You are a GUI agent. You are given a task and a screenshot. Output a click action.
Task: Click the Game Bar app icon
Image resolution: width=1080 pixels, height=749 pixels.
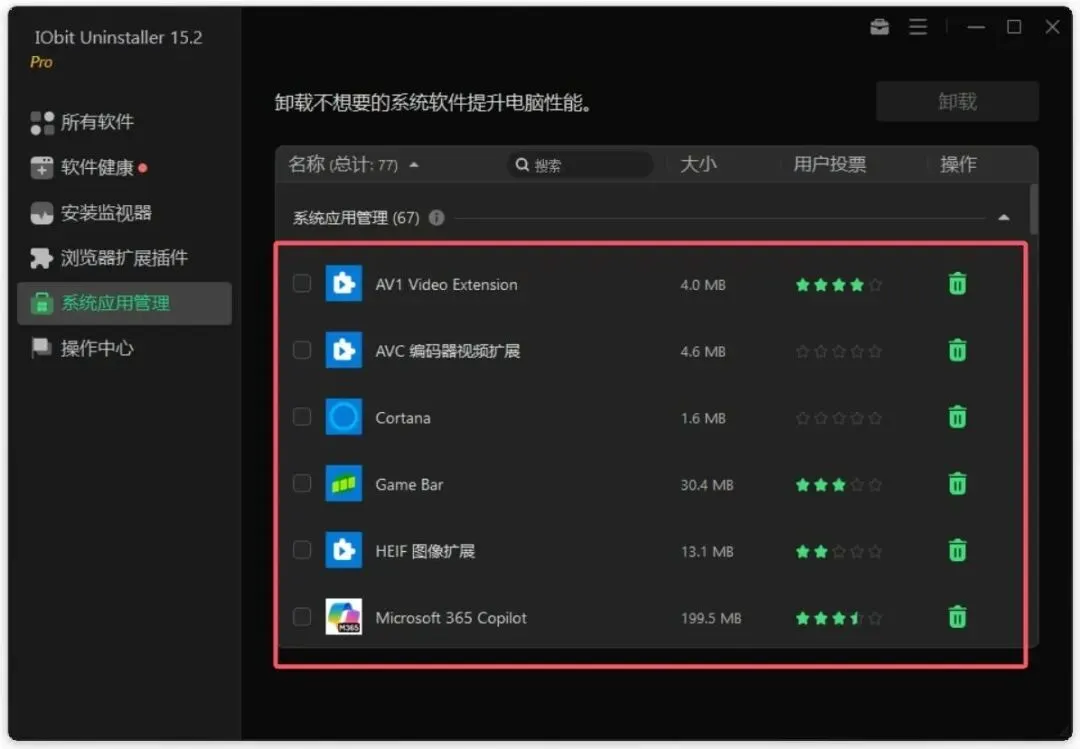(x=344, y=484)
